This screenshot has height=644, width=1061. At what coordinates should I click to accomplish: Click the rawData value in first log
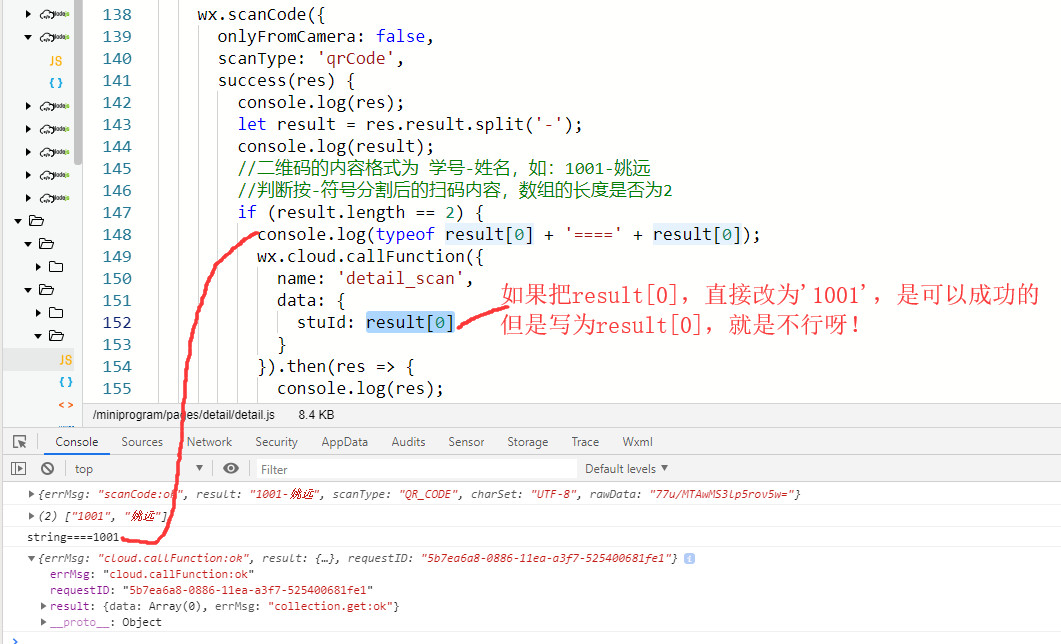tap(722, 494)
